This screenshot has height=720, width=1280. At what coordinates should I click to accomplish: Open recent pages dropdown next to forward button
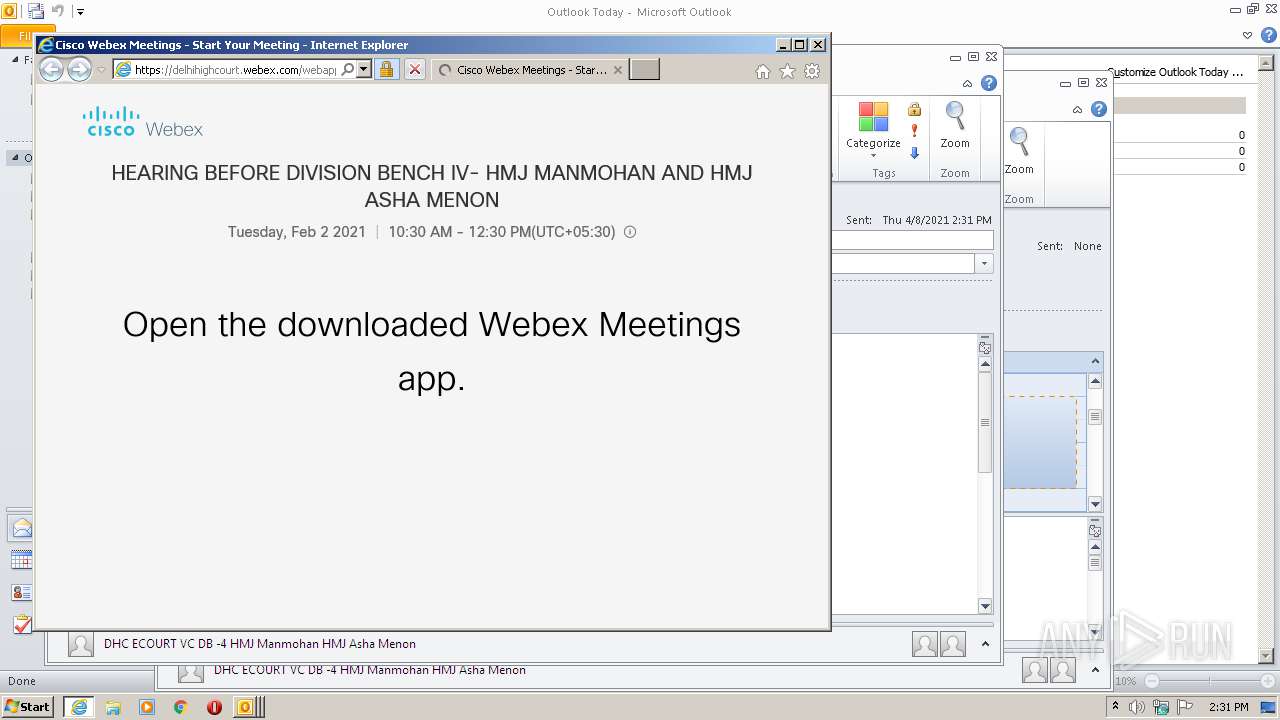click(x=101, y=70)
